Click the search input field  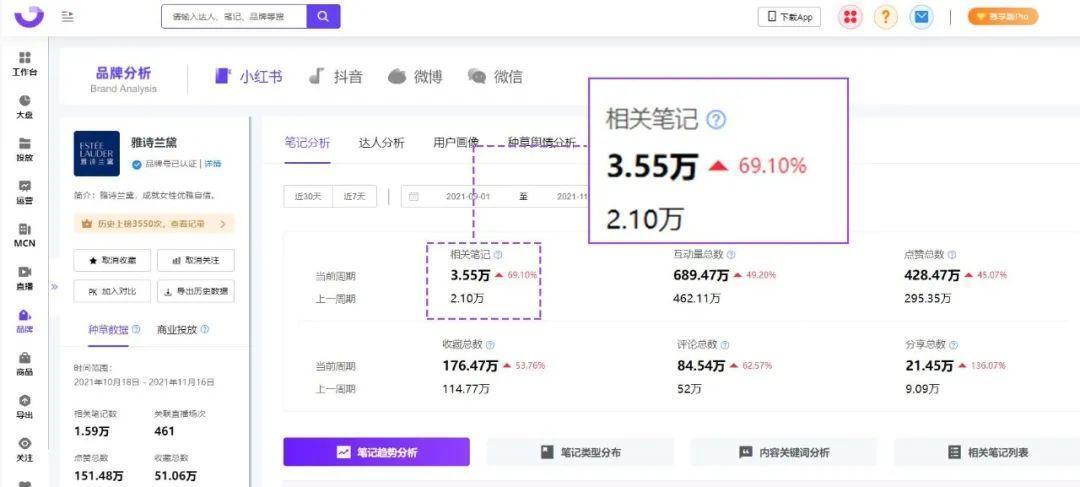(x=233, y=16)
